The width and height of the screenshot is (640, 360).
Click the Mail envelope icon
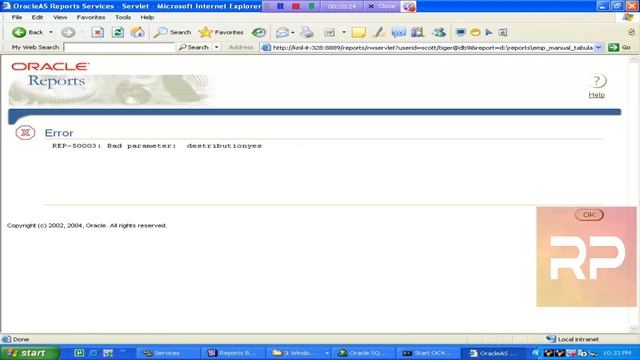pyautogui.click(x=282, y=32)
